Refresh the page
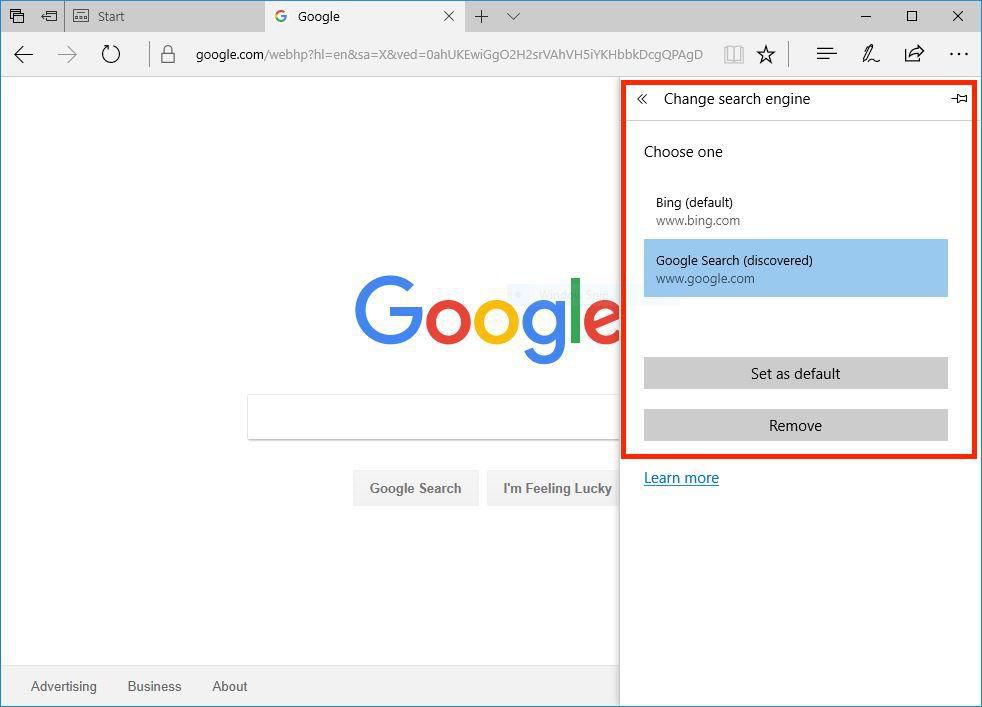Image resolution: width=982 pixels, height=707 pixels. pyautogui.click(x=111, y=54)
